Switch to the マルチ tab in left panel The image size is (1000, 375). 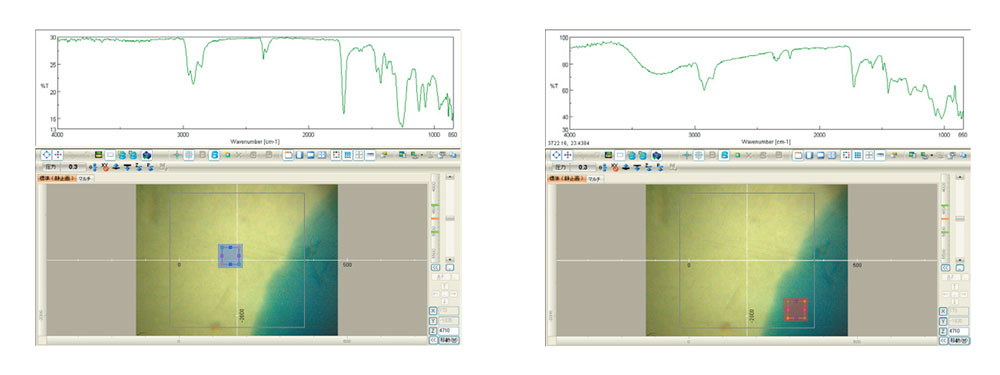click(85, 179)
